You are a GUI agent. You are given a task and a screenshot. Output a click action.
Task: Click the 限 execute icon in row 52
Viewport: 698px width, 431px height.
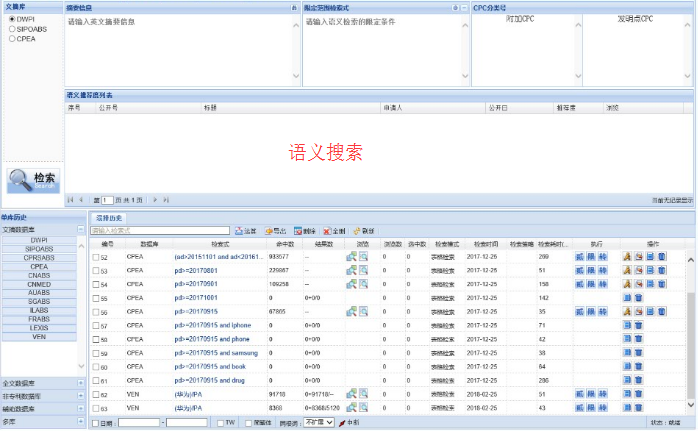[x=592, y=257]
